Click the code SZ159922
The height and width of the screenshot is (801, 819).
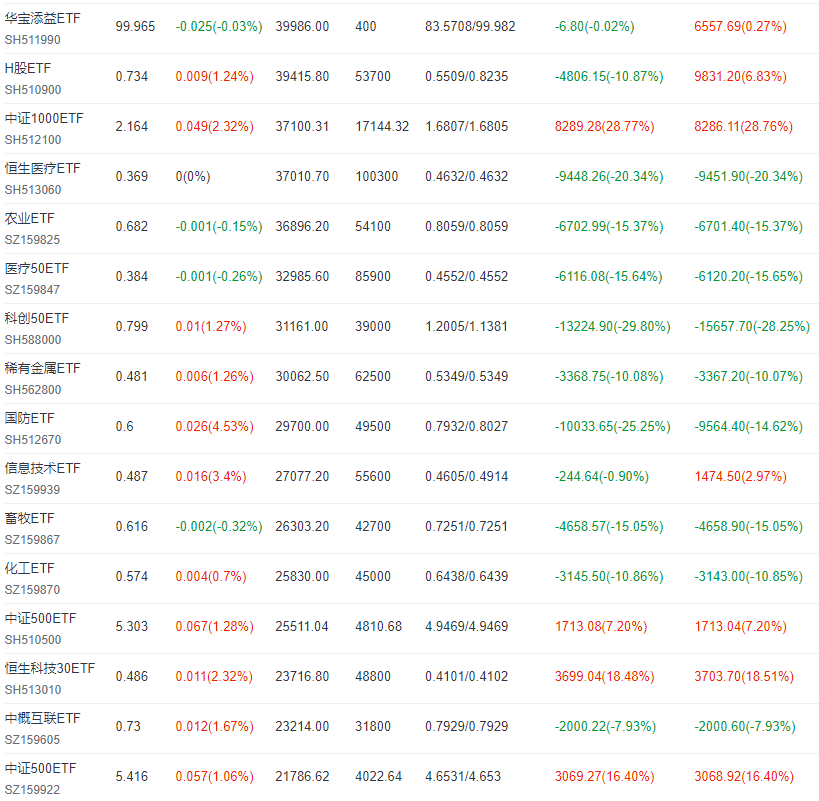point(32,790)
